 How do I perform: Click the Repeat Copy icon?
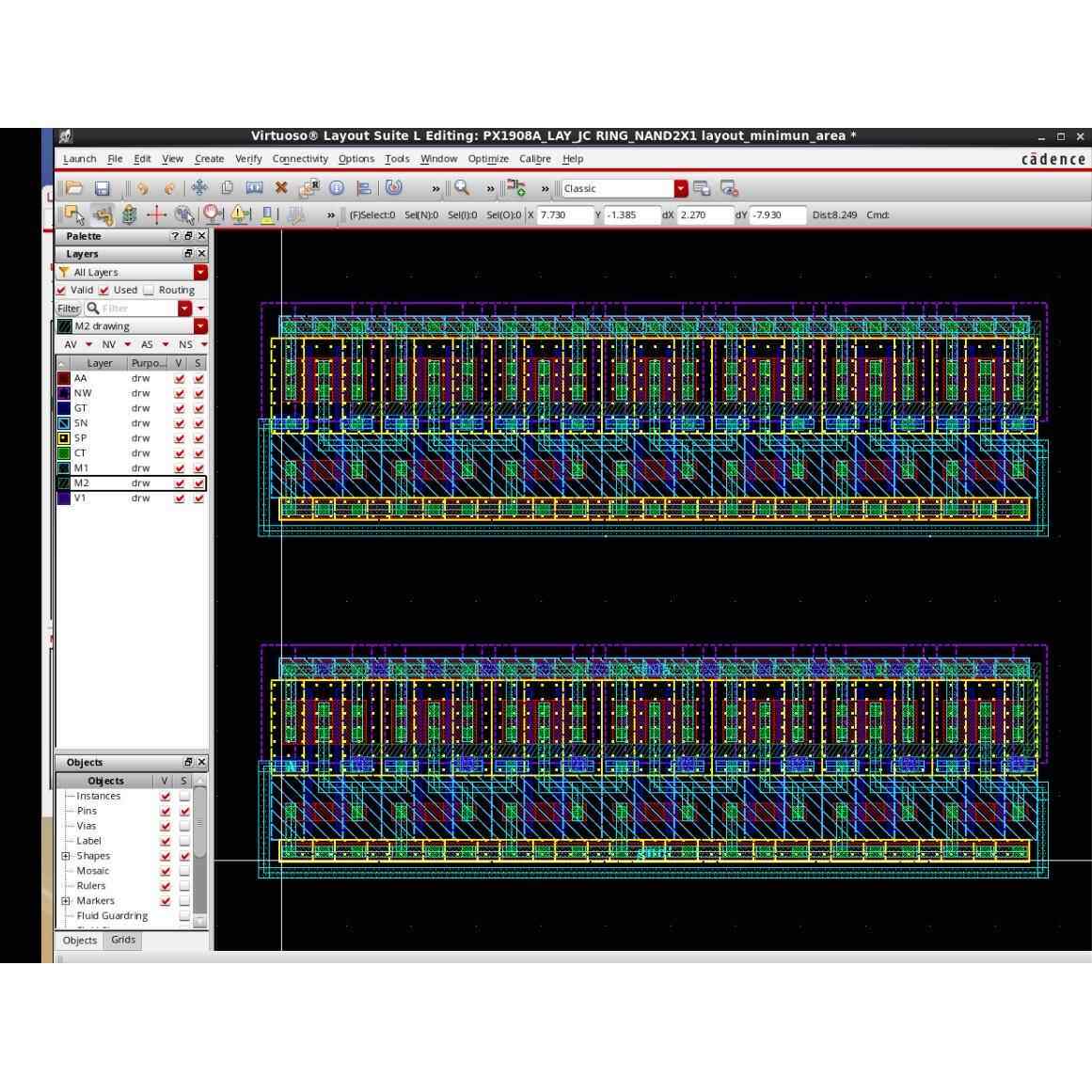309,188
